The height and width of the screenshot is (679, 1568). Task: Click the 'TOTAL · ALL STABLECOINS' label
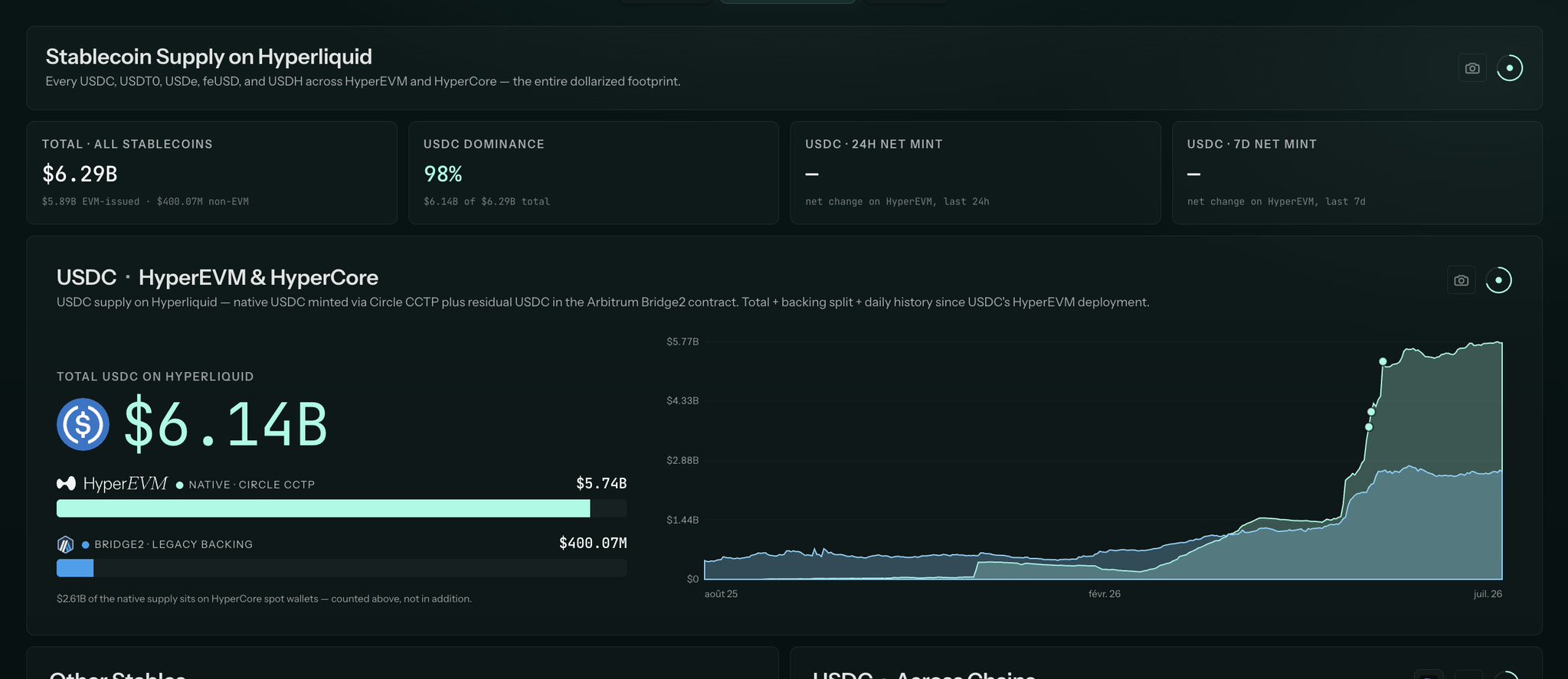127,144
